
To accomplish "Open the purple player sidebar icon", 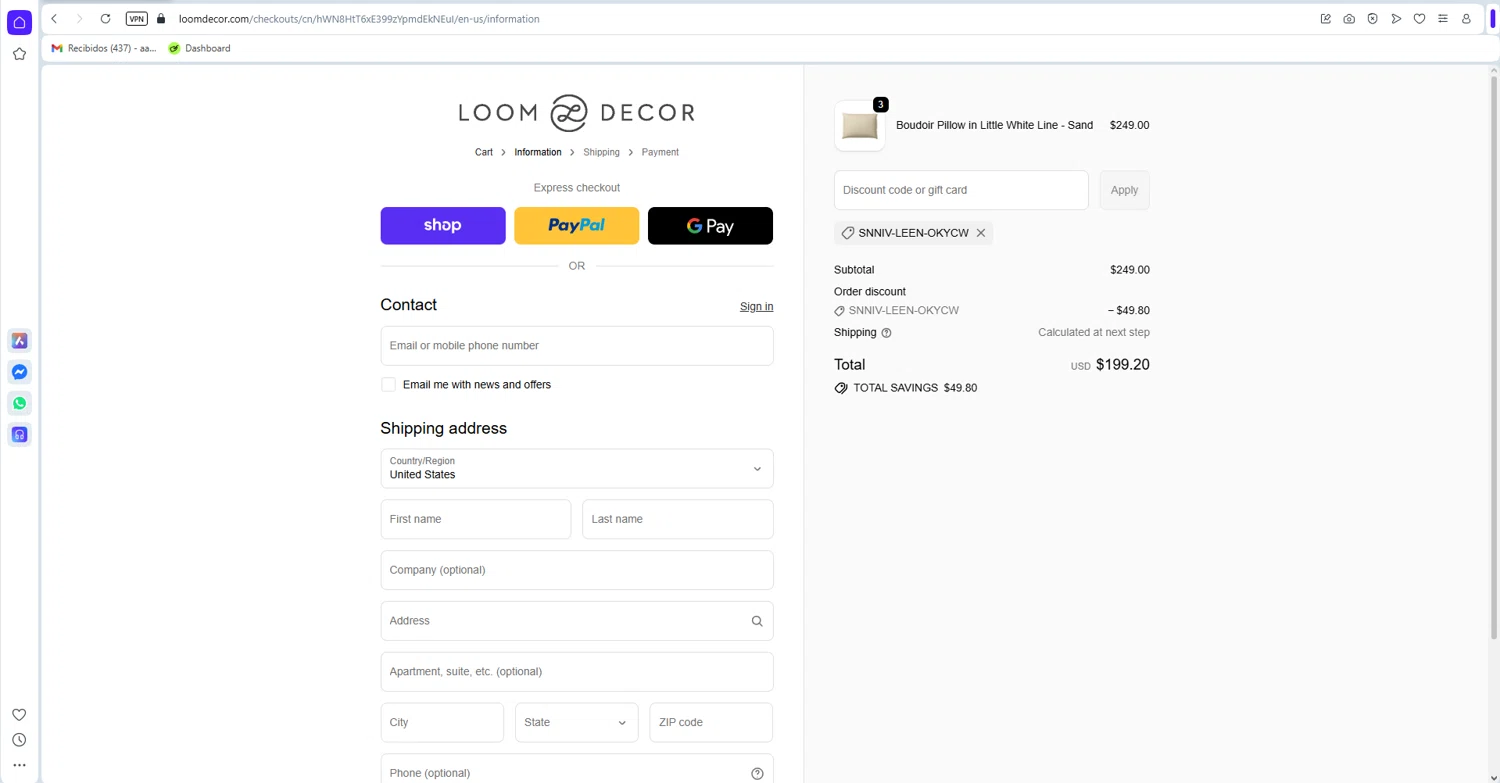I will tap(19, 434).
